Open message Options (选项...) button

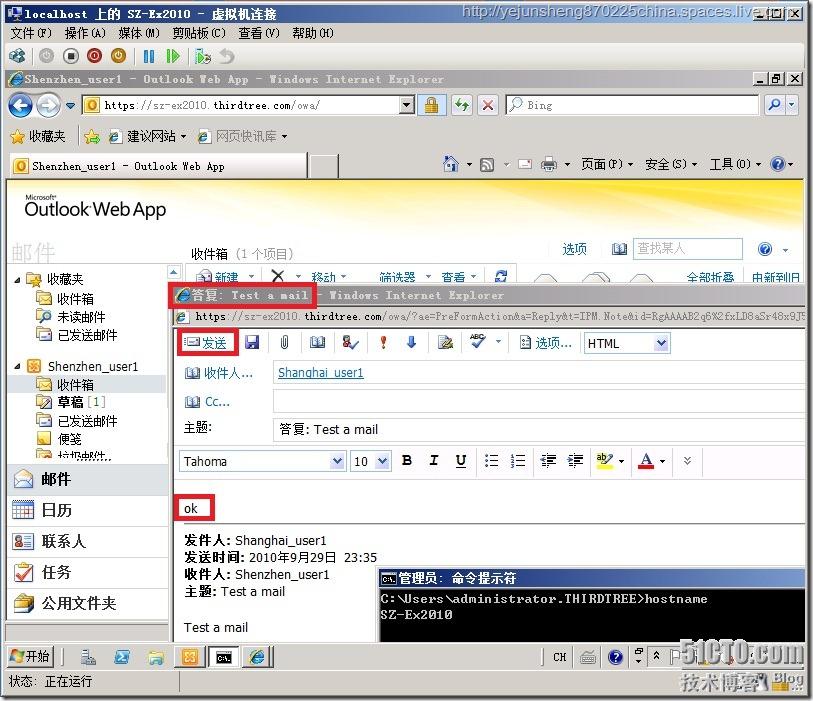pos(545,343)
